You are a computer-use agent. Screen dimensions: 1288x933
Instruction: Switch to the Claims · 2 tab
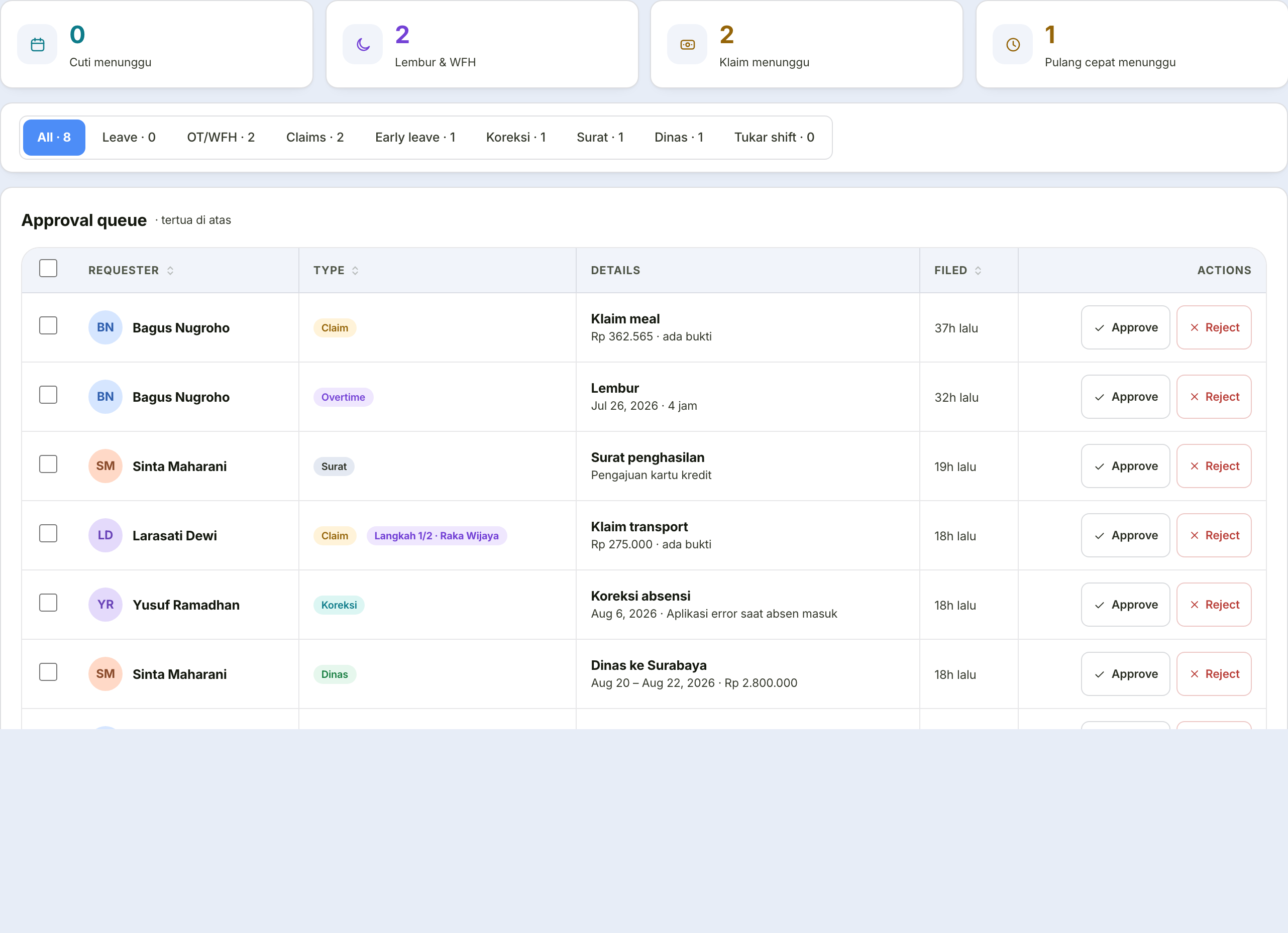tap(315, 138)
